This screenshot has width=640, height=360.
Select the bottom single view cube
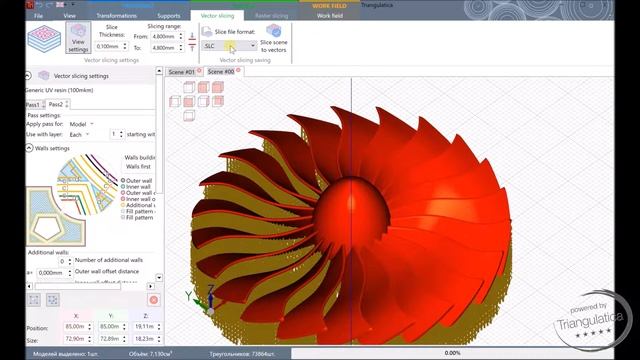coord(189,116)
